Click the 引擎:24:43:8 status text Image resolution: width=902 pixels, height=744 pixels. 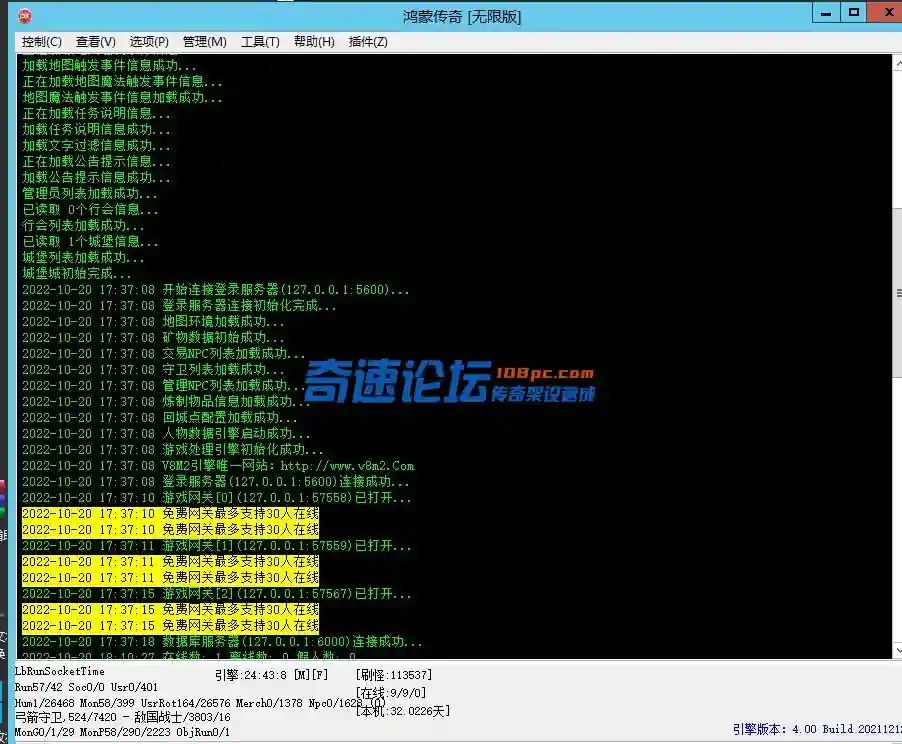(272, 675)
